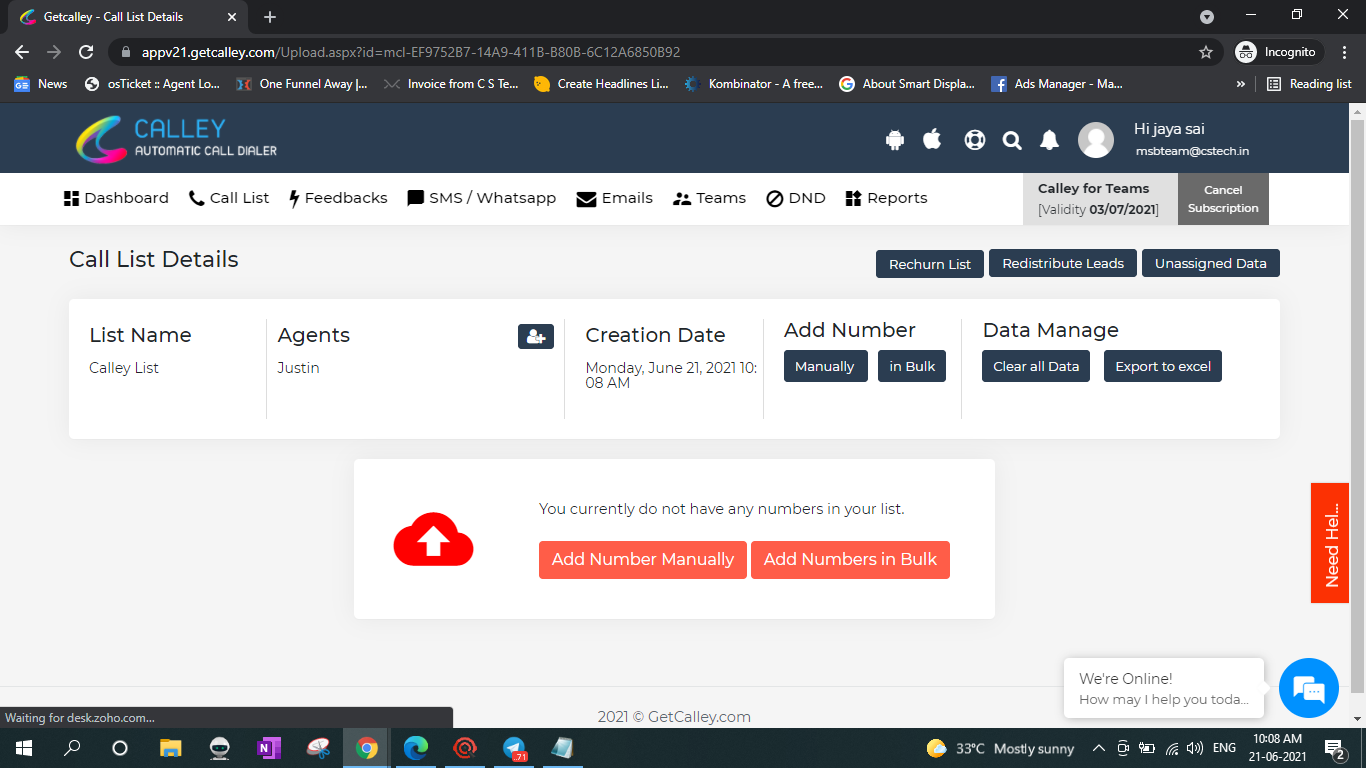Bookmark this page with star icon
This screenshot has height=768, width=1366.
[x=1206, y=52]
